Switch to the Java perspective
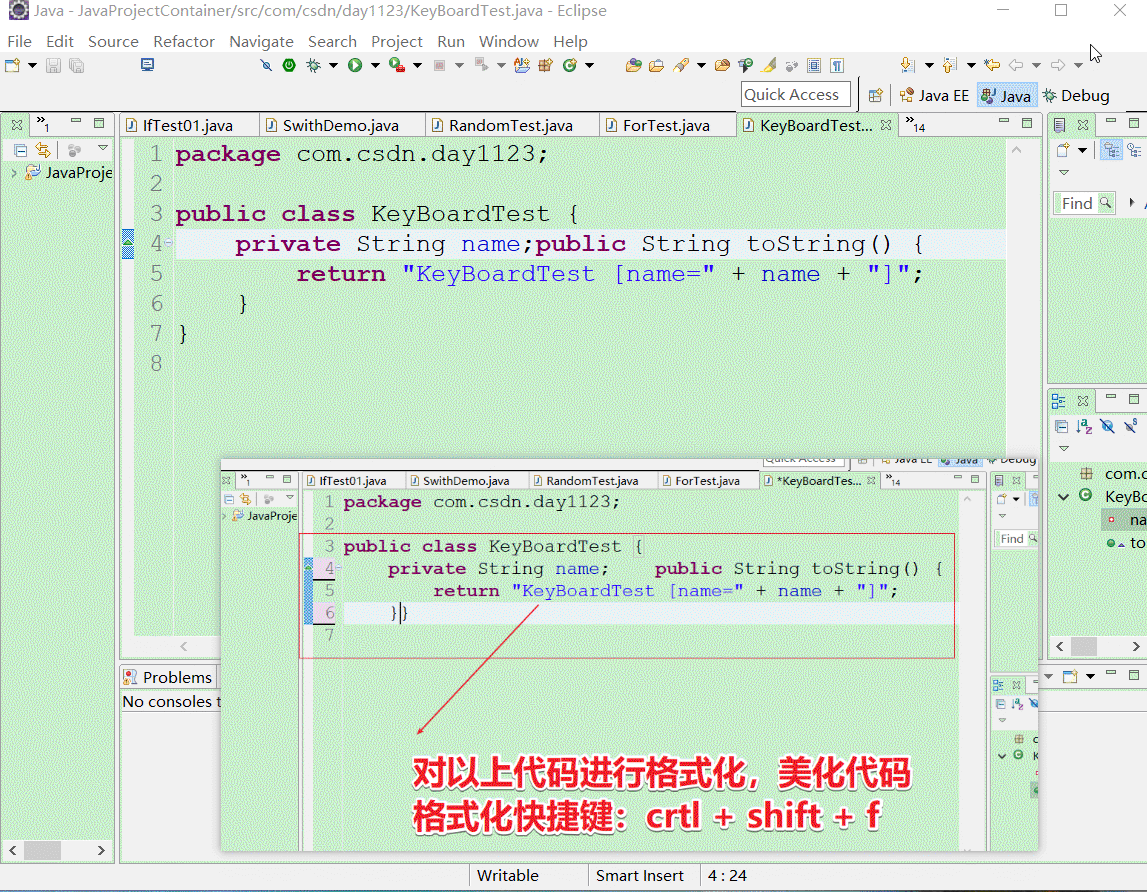This screenshot has height=892, width=1147. pyautogui.click(x=1007, y=96)
